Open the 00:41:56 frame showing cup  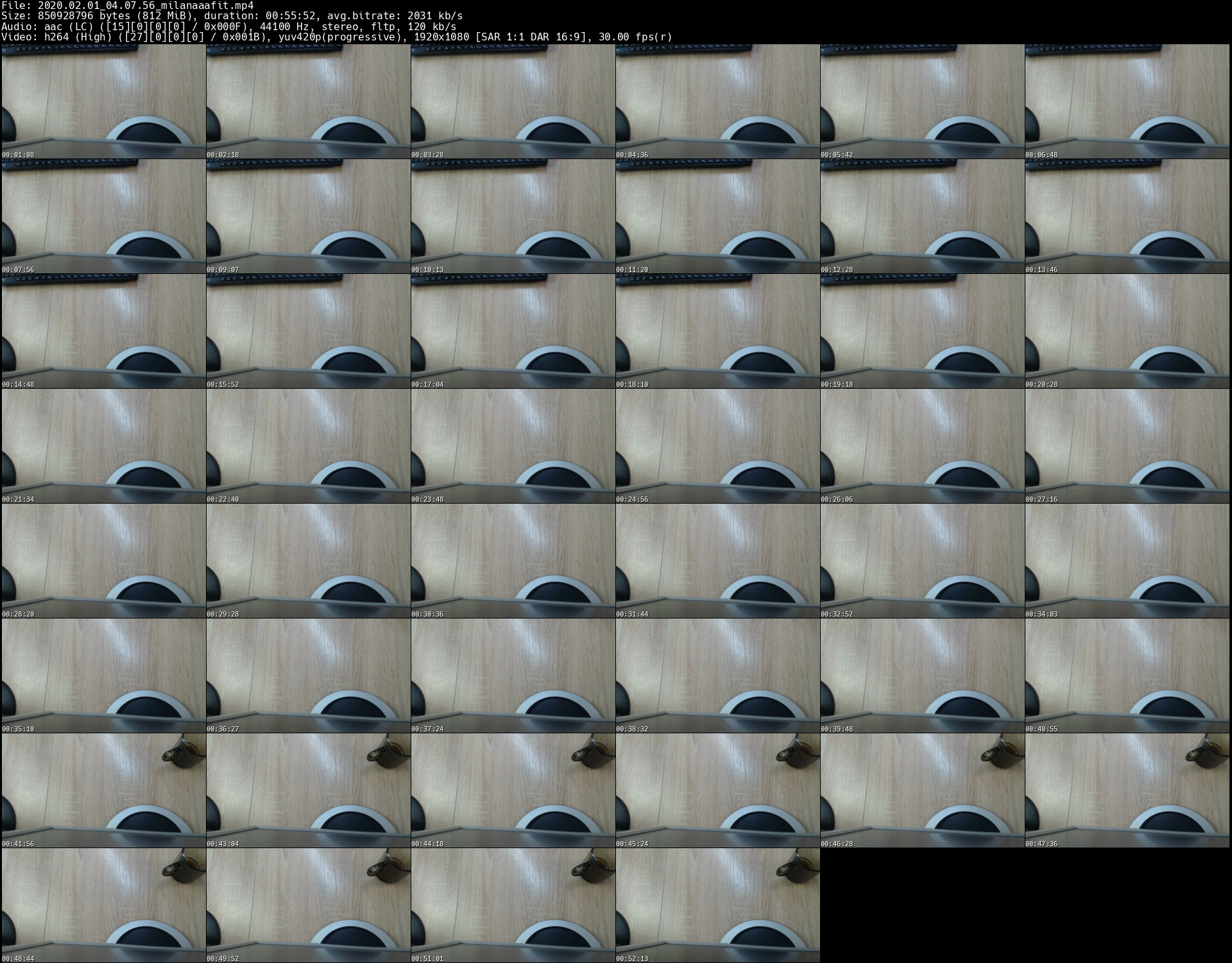point(103,790)
